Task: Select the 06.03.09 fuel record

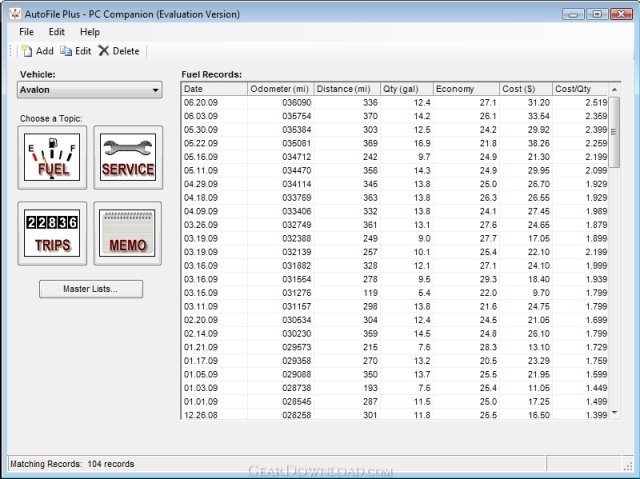Action: [x=395, y=116]
